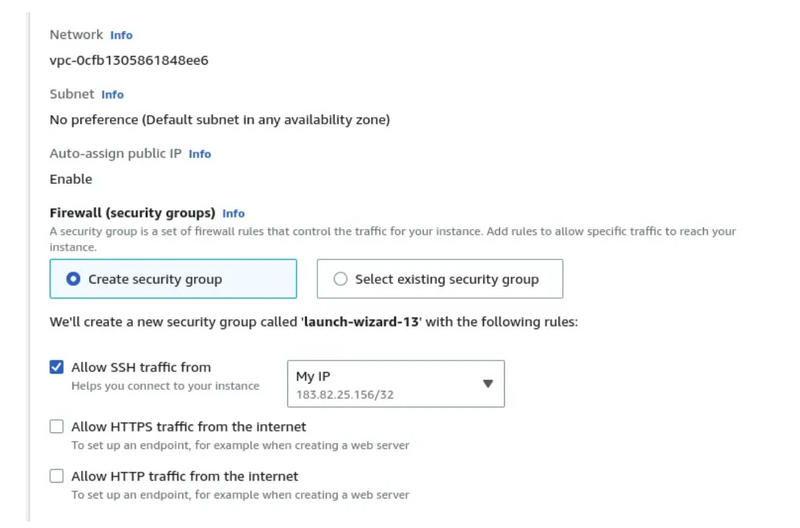This screenshot has width=800, height=528.
Task: Click the VPC ID vpc-0cfb1305861848ee6 text
Action: tap(129, 60)
